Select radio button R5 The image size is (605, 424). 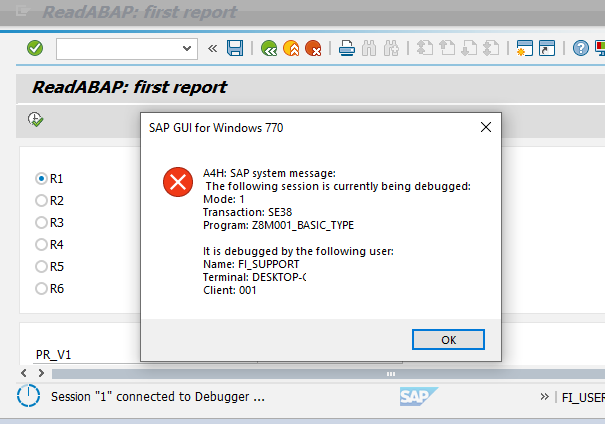pyautogui.click(x=41, y=267)
